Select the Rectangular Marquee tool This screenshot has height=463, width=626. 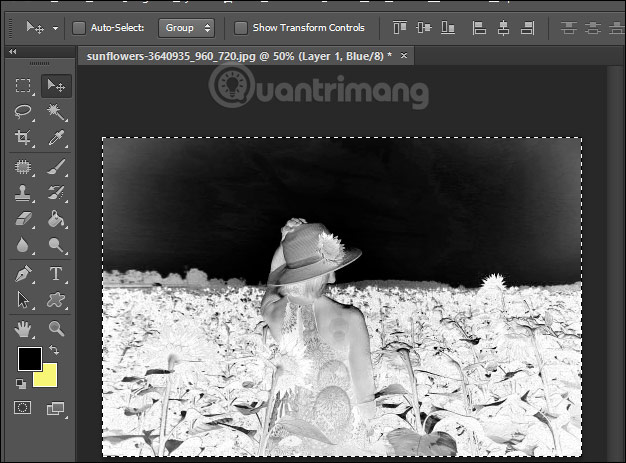(23, 86)
